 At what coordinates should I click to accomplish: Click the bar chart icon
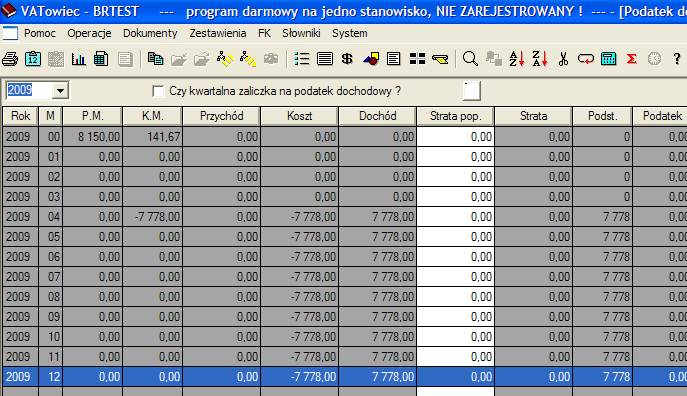tap(78, 59)
